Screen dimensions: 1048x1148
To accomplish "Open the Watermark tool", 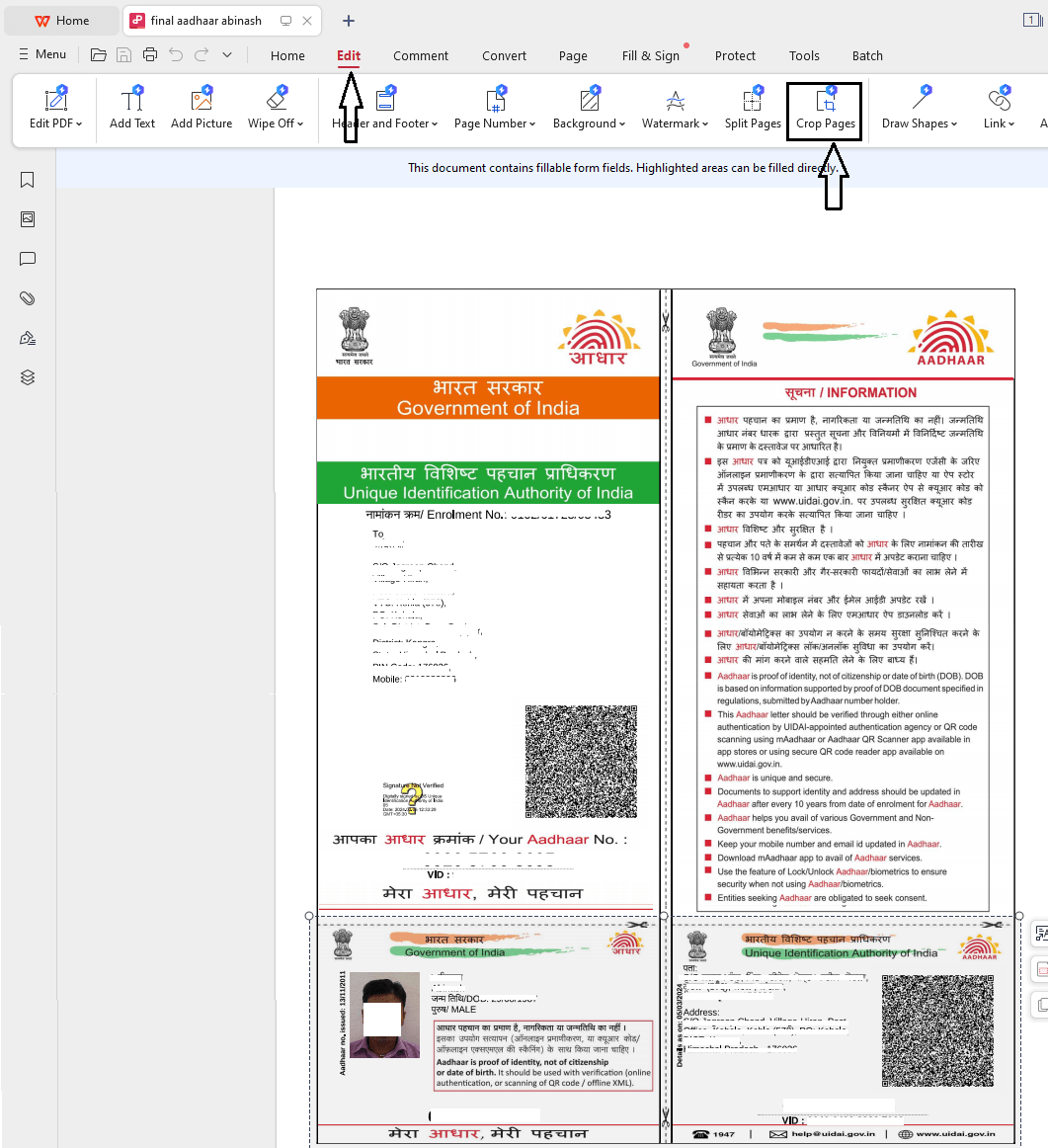I will pos(675,109).
